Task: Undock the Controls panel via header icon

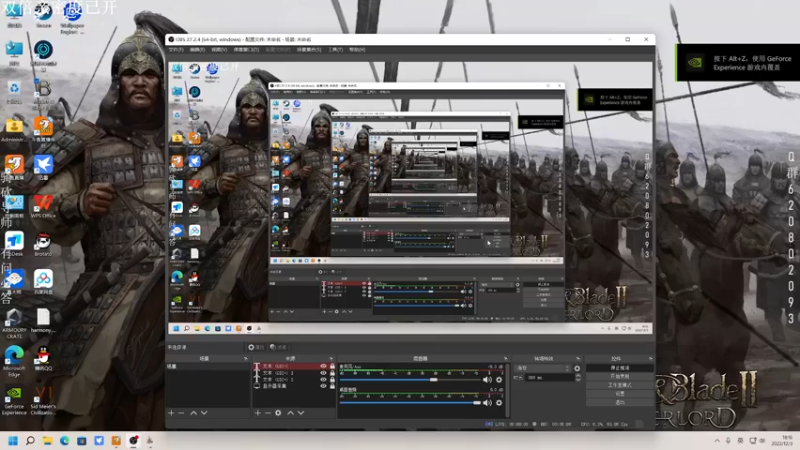Action: [x=650, y=359]
